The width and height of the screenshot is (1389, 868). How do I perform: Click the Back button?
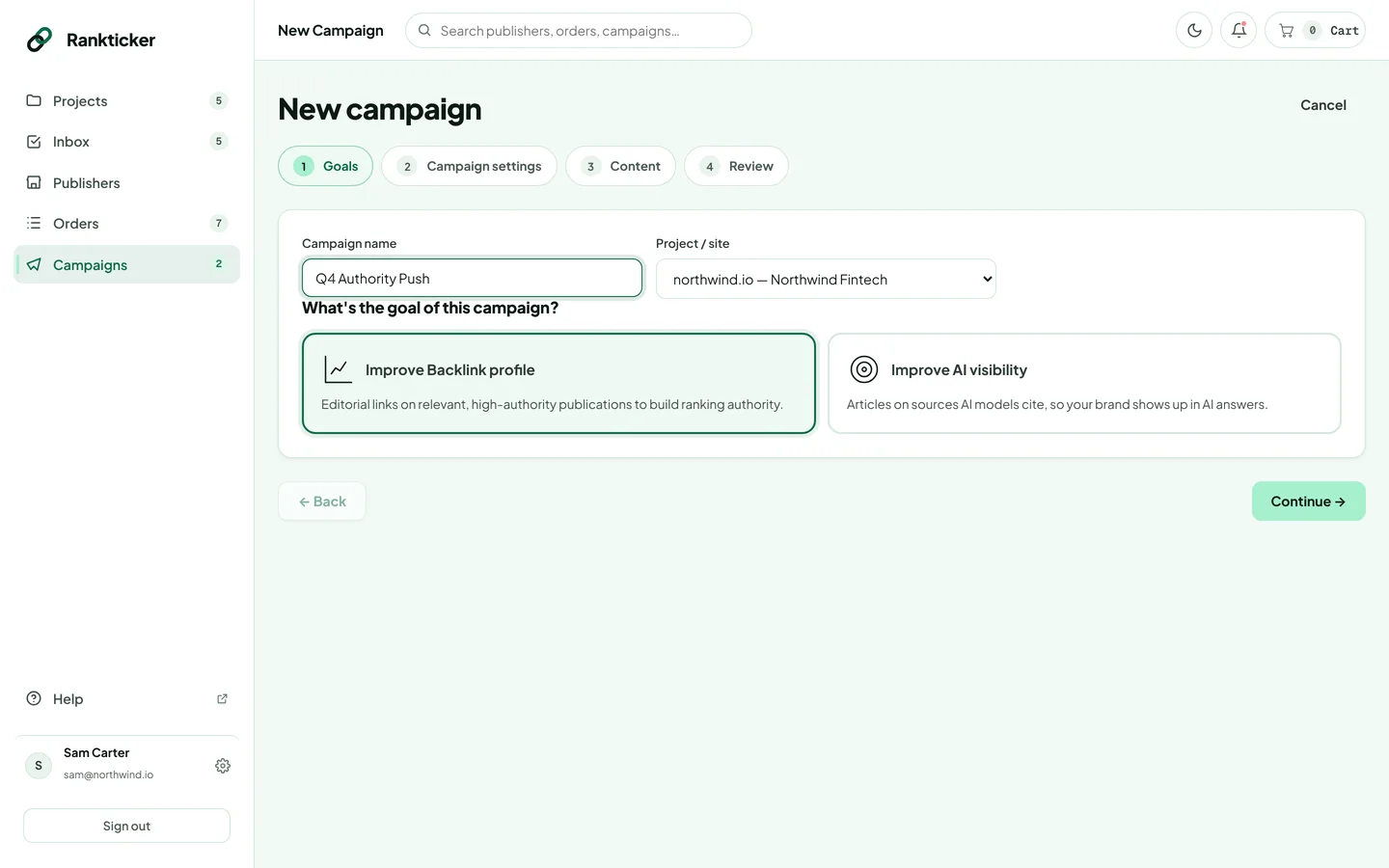(x=322, y=502)
